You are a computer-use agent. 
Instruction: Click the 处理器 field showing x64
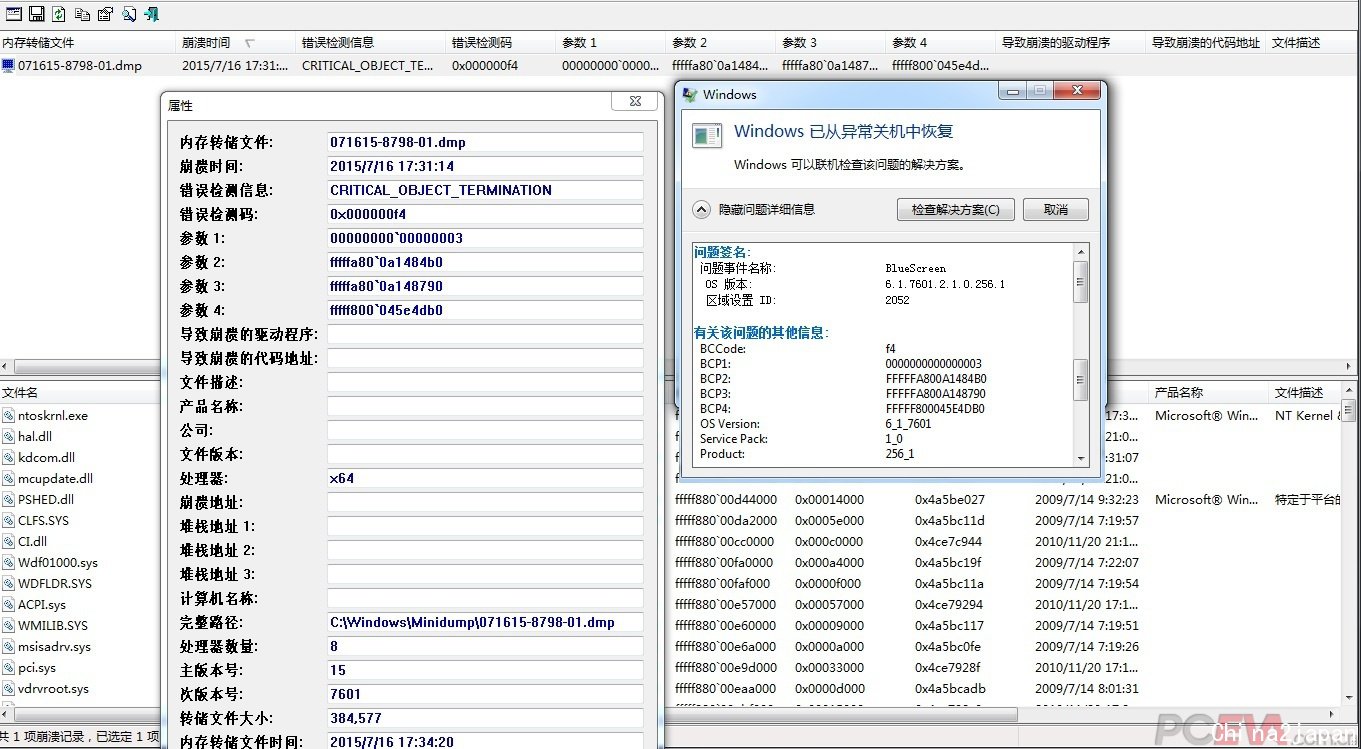[486, 478]
